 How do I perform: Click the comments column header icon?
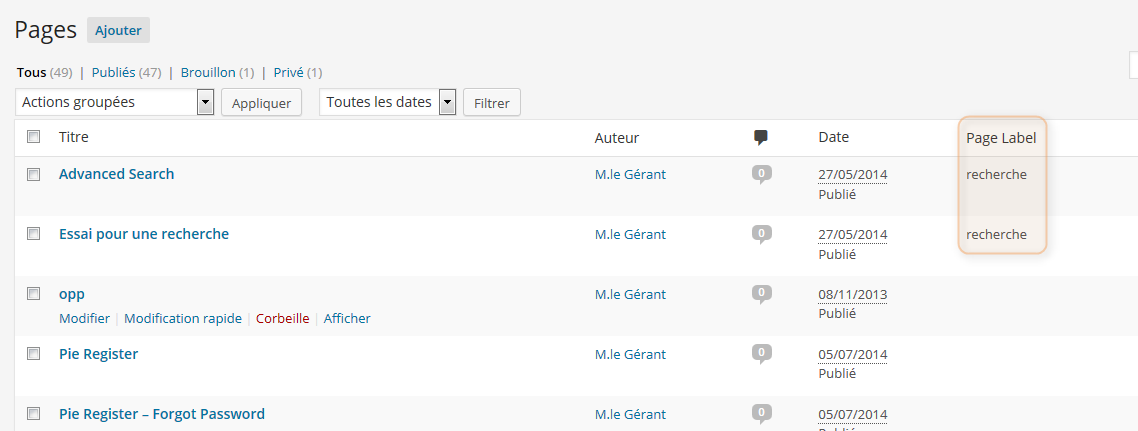[761, 138]
